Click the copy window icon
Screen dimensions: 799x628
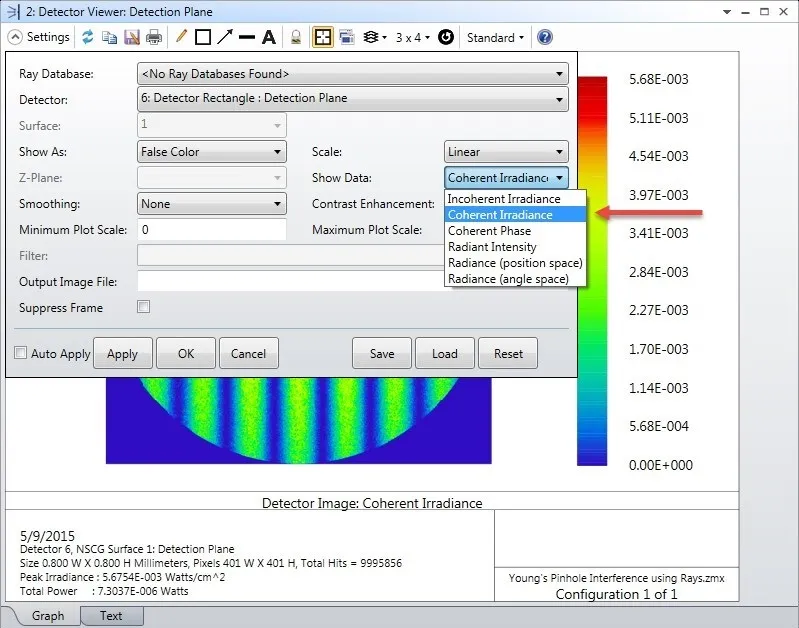click(110, 37)
